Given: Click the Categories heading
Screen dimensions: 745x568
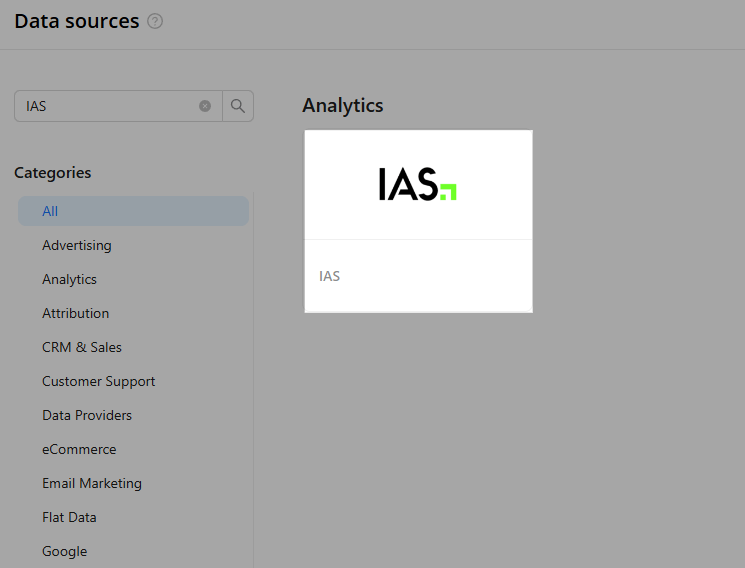Looking at the screenshot, I should (x=53, y=173).
